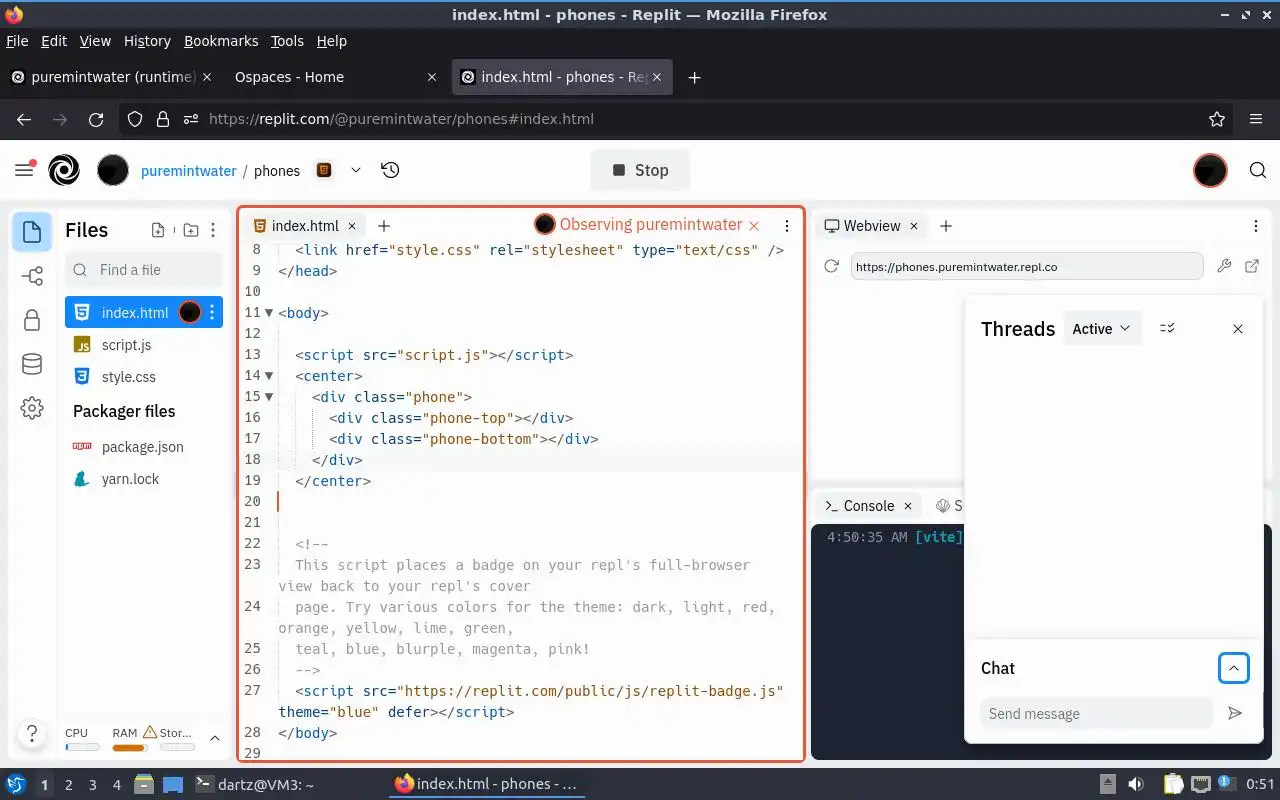Click the phones repl name
Screen dimensions: 1280x800
tap(277, 171)
